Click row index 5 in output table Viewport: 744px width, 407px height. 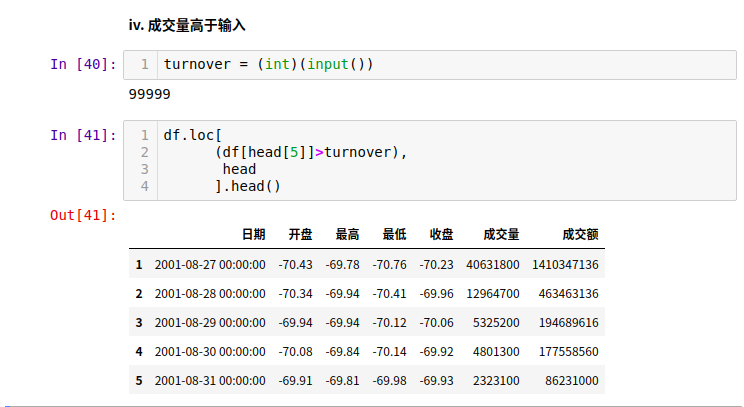tap(139, 380)
